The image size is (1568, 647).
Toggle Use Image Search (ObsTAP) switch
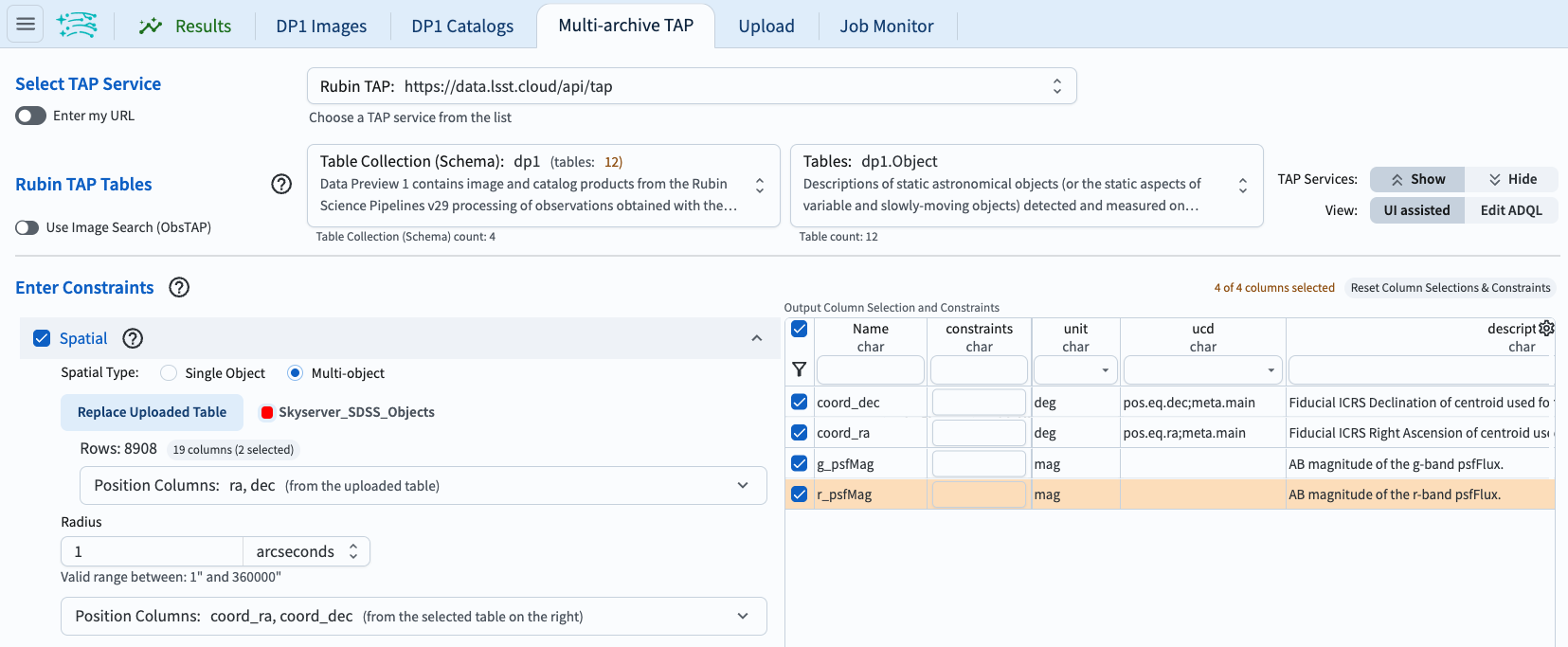tap(27, 227)
